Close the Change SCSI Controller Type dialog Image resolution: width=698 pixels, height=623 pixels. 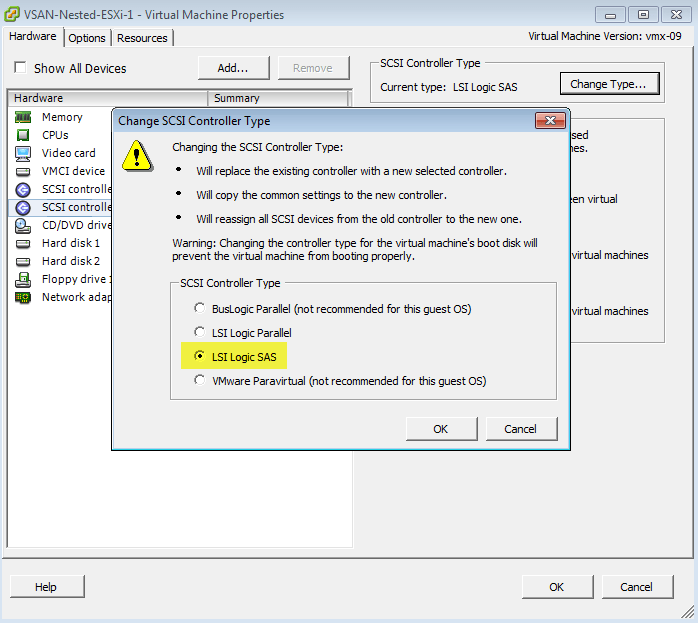point(550,121)
